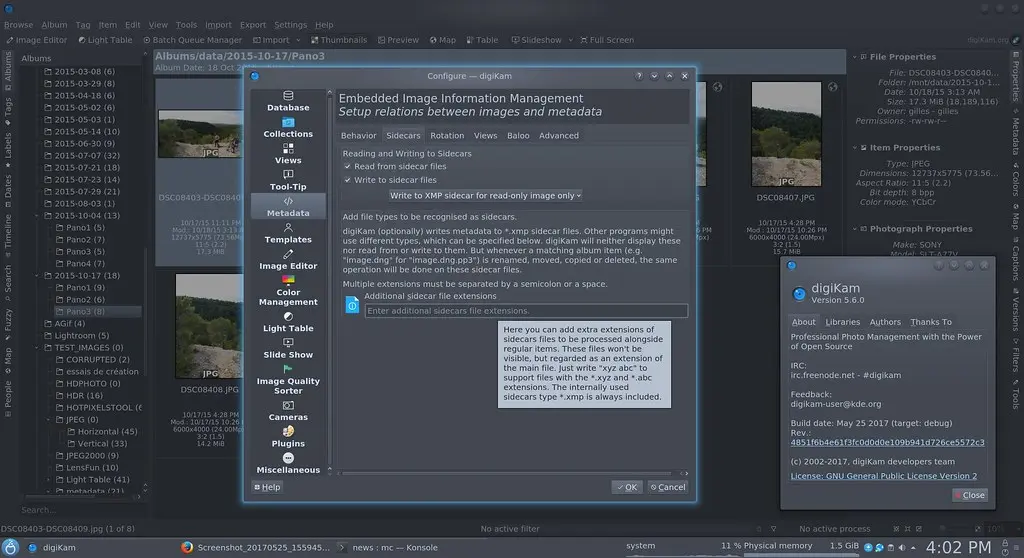This screenshot has width=1024, height=558.
Task: Open the XMP sidecar write mode dropdown
Action: 485,196
